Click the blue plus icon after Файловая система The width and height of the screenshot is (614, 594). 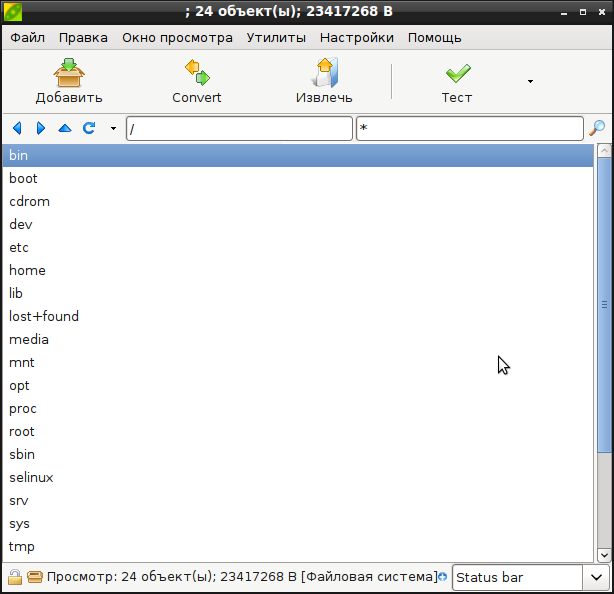point(442,577)
